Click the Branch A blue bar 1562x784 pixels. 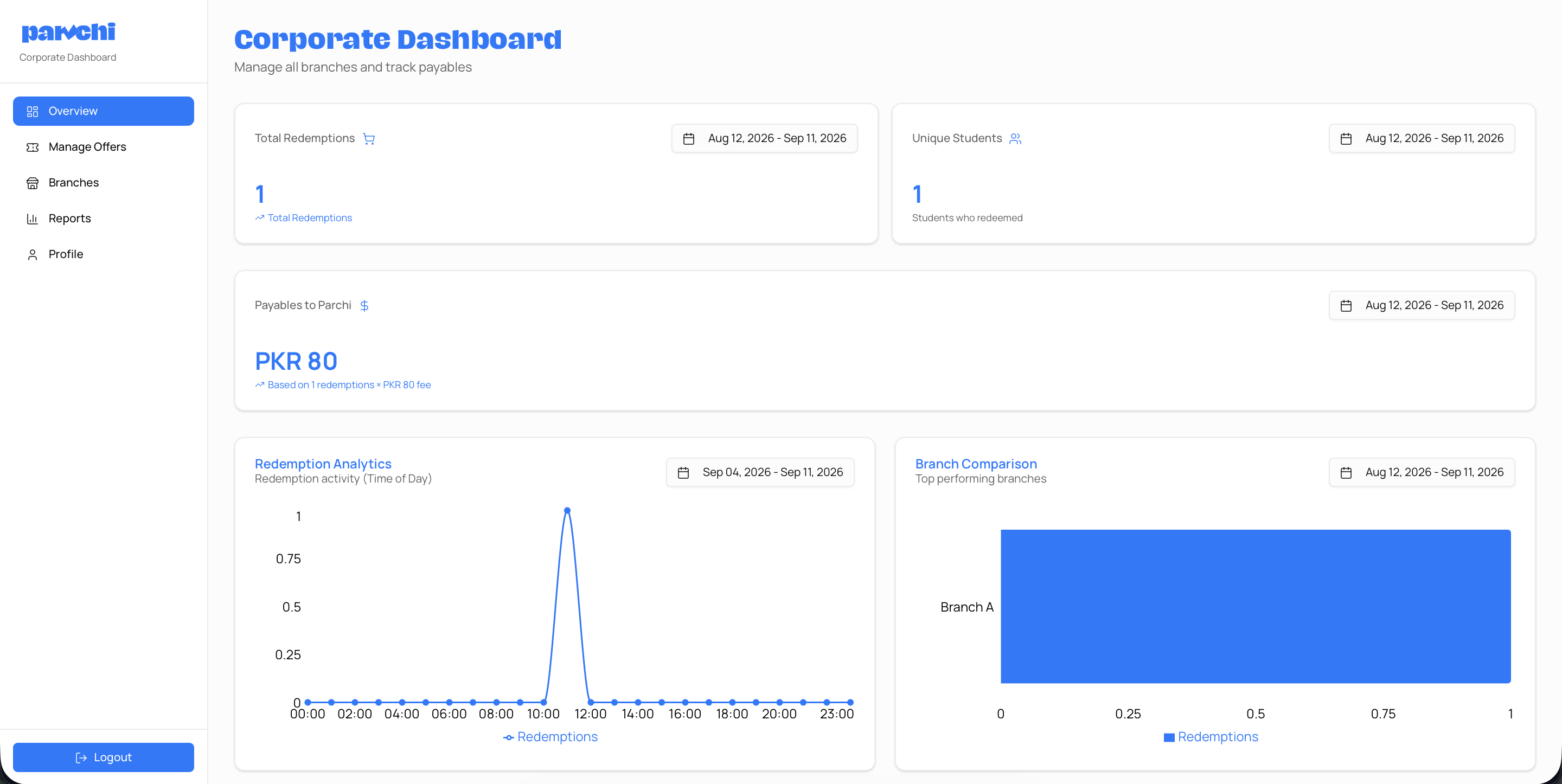(x=1256, y=606)
